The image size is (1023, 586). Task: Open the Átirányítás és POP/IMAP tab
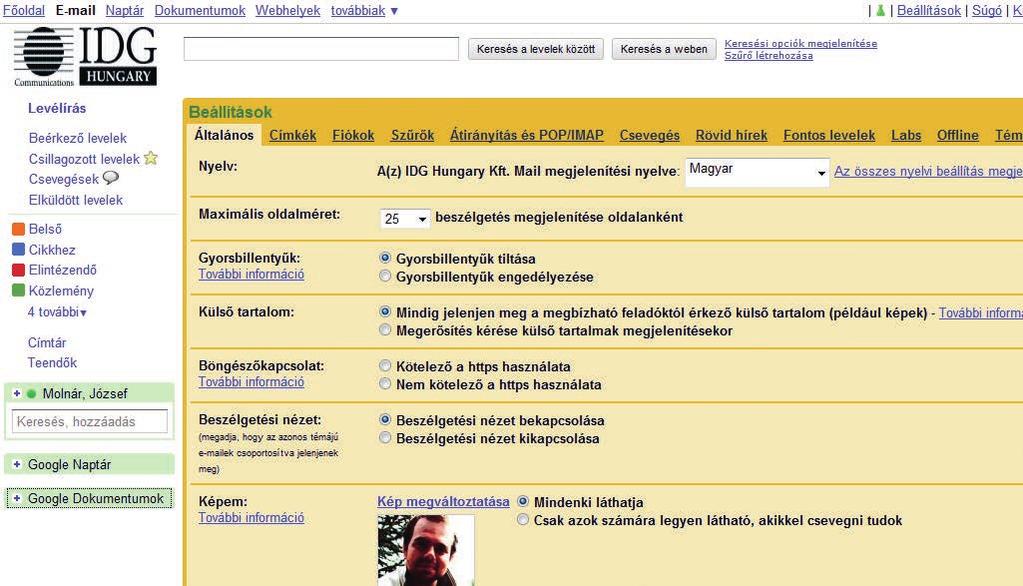tap(527, 135)
